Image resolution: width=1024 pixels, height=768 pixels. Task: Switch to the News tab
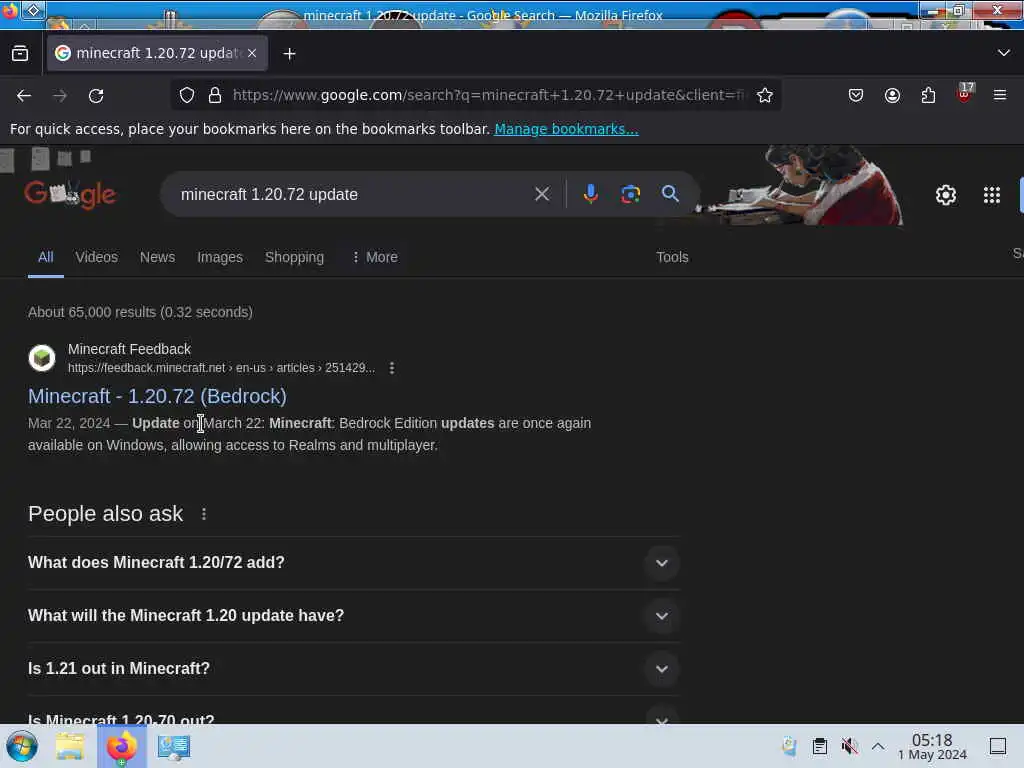157,257
